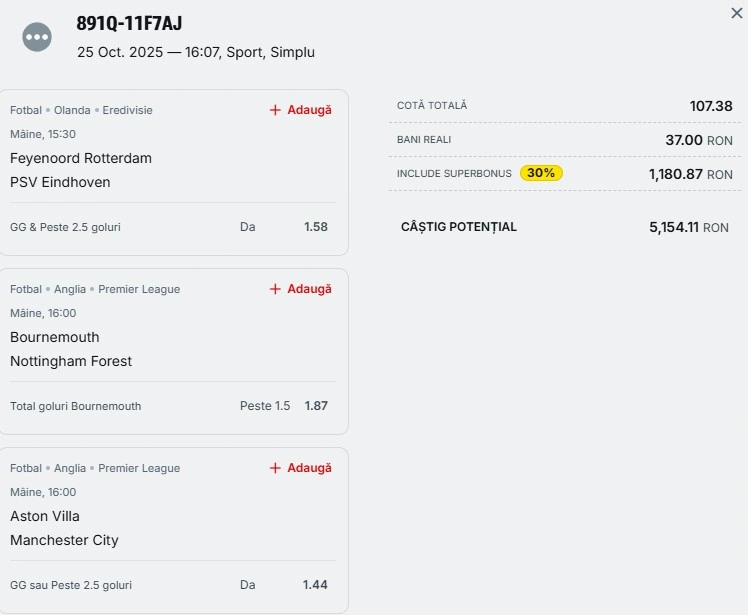Click the yellow 30% Superbonus badge
This screenshot has height=615, width=748.
(541, 173)
